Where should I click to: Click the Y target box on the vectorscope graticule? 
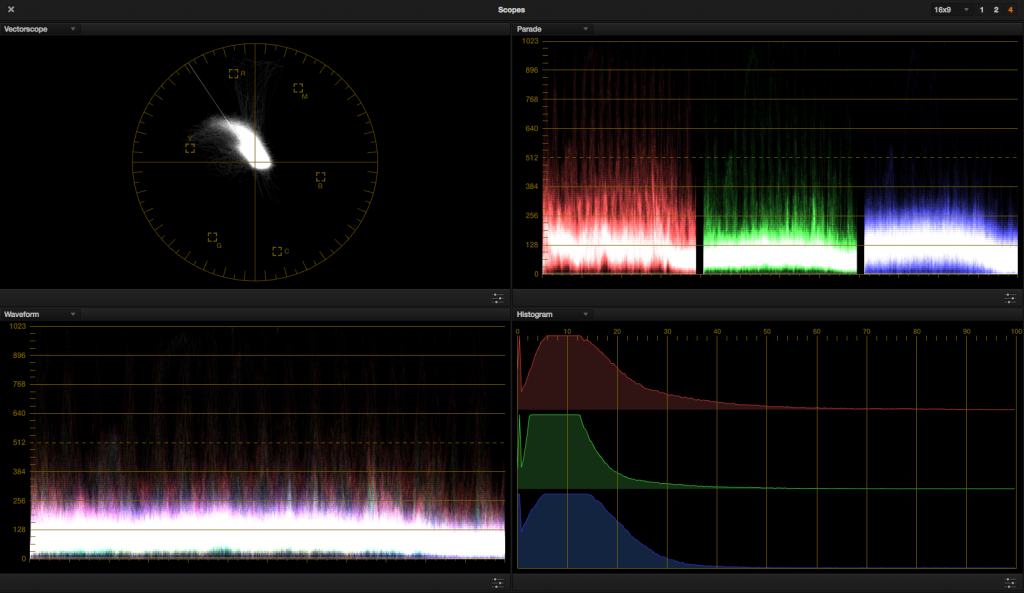tap(191, 148)
